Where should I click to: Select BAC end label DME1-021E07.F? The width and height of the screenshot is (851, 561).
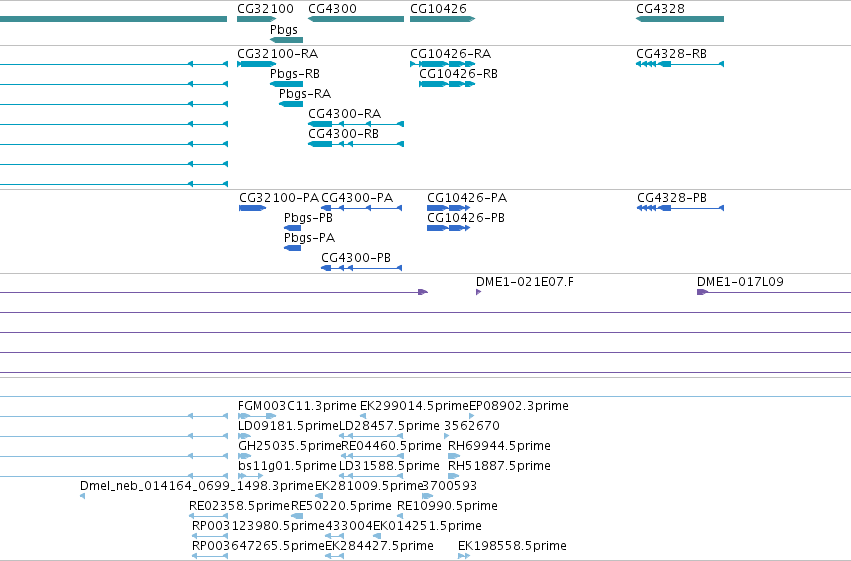[524, 282]
